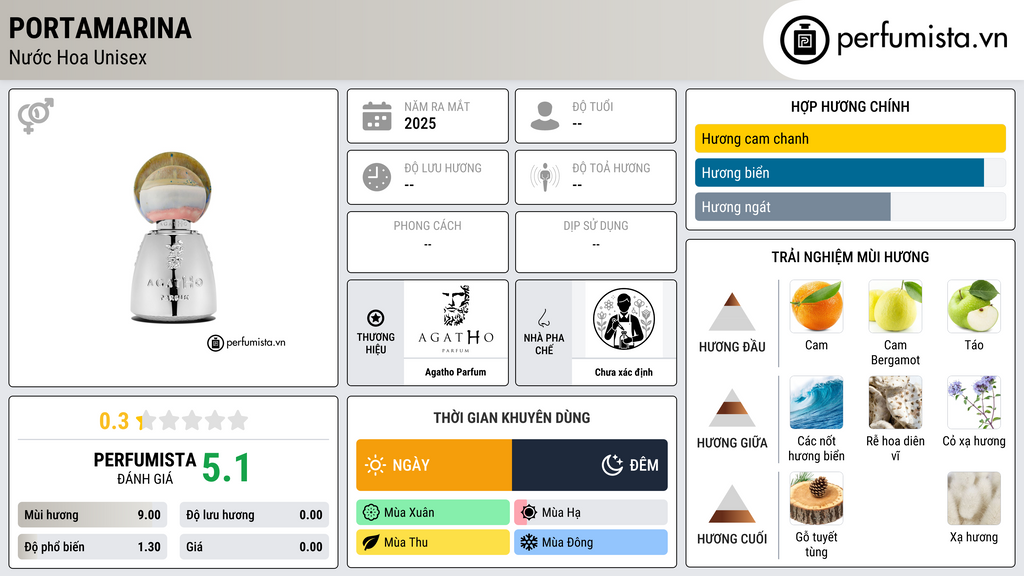Click the Hương đầu pyramid icon
1024x576 pixels.
pyautogui.click(x=732, y=312)
